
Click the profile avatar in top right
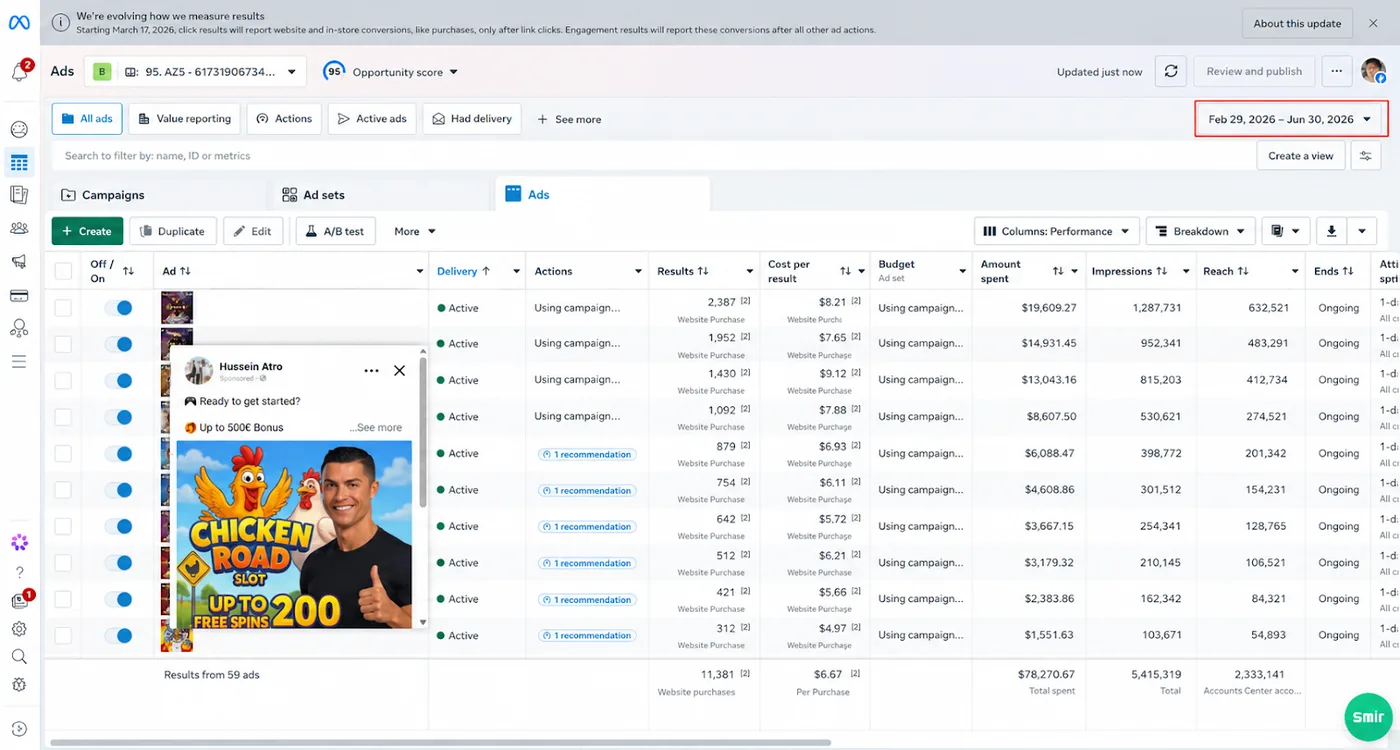click(x=1373, y=71)
